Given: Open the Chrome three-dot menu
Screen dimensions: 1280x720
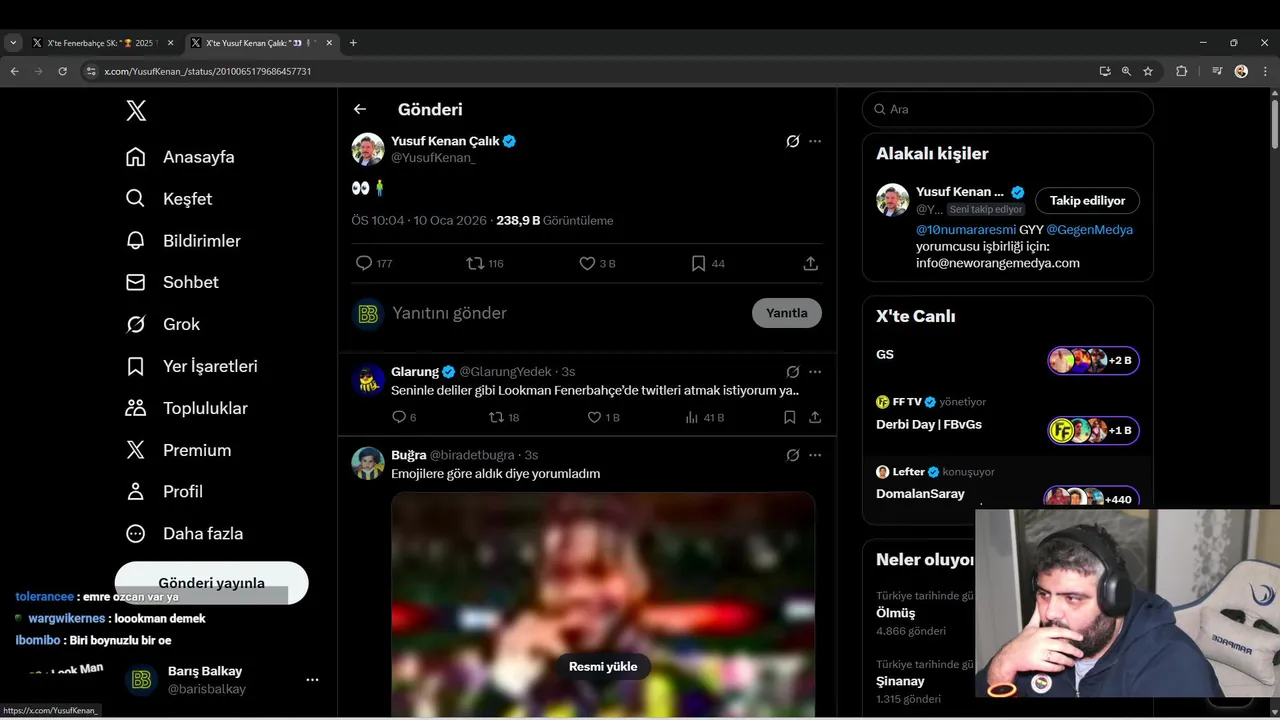Looking at the screenshot, I should click(x=1264, y=72).
